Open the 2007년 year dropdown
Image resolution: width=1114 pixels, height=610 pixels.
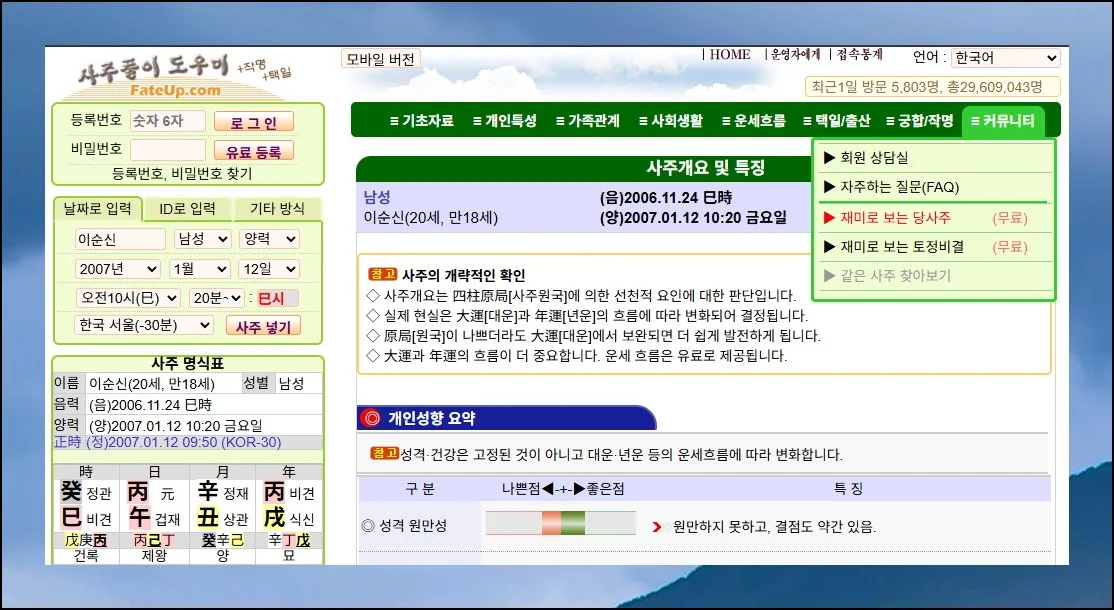[x=117, y=269]
